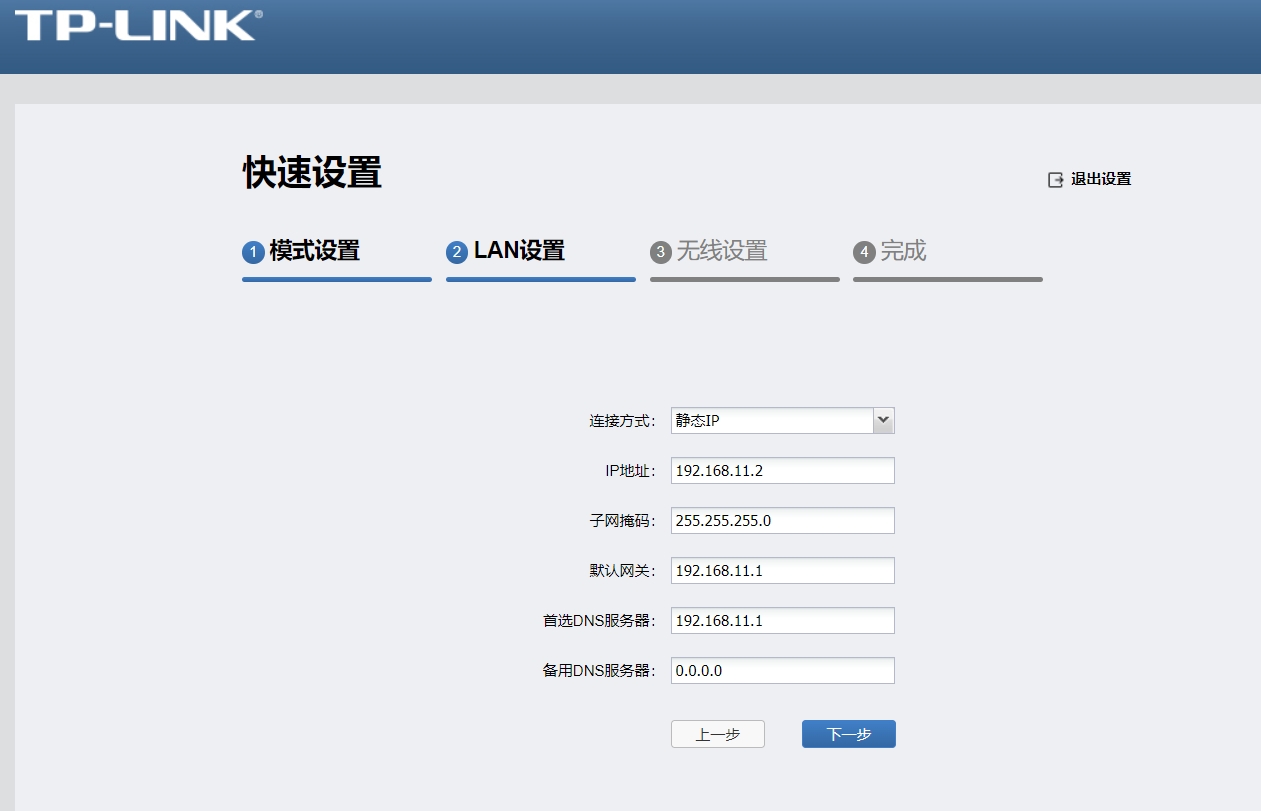Expand the 连接方式 dropdown arrow
This screenshot has width=1261, height=811.
[x=883, y=421]
